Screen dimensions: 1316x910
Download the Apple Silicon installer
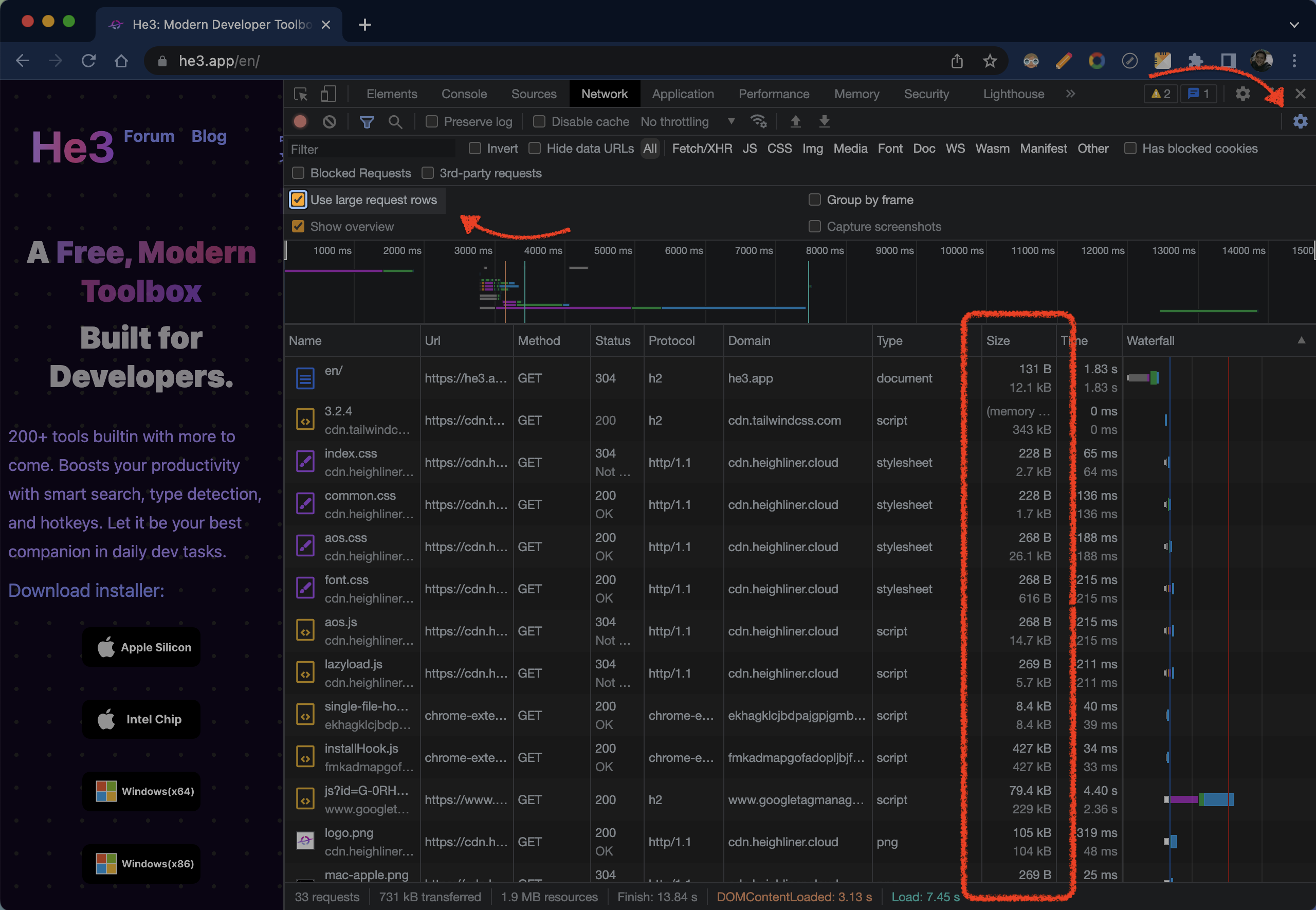(141, 647)
